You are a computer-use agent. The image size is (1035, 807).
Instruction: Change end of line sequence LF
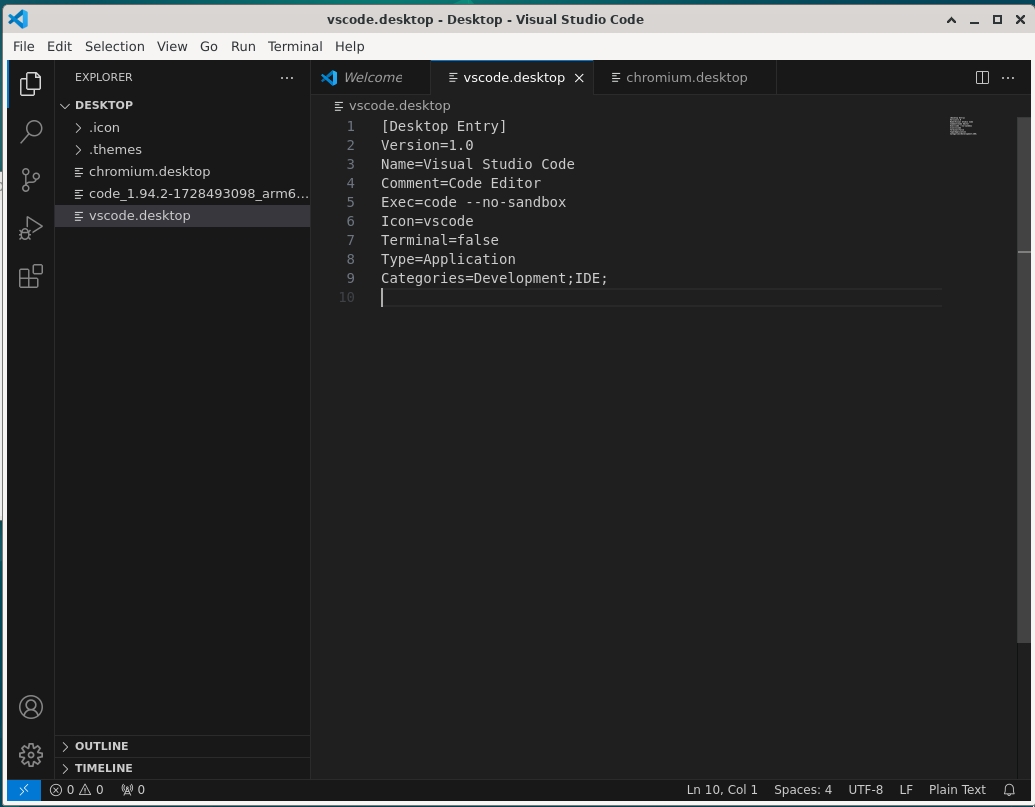tap(906, 790)
